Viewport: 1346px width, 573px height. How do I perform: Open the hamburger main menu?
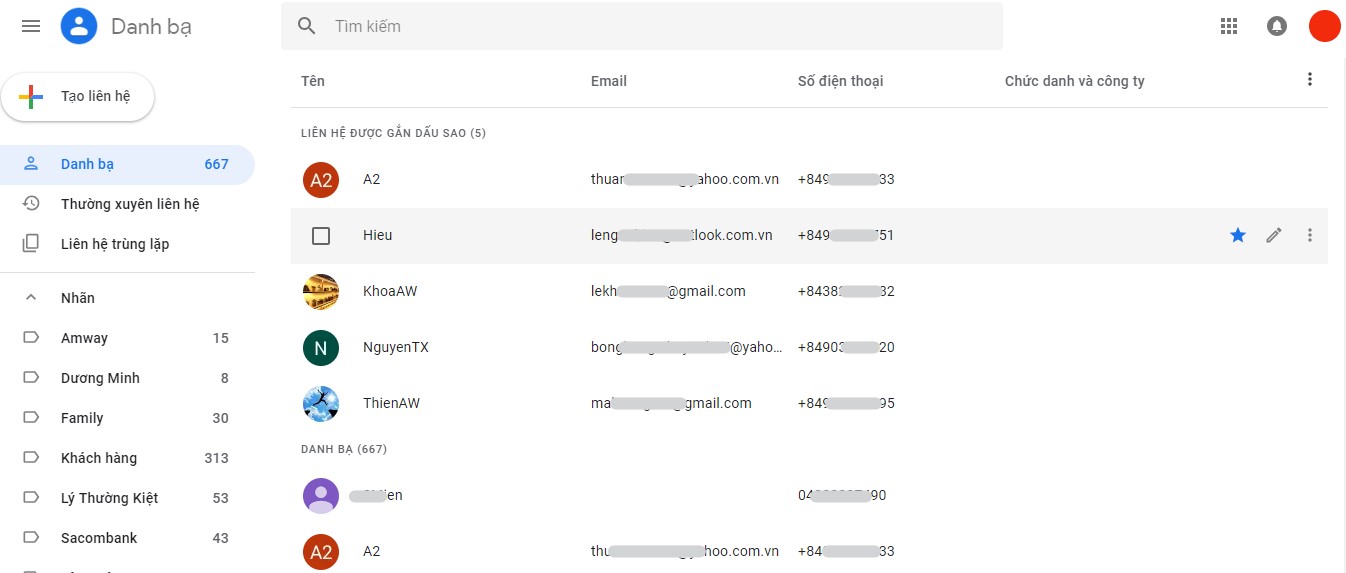(x=31, y=26)
